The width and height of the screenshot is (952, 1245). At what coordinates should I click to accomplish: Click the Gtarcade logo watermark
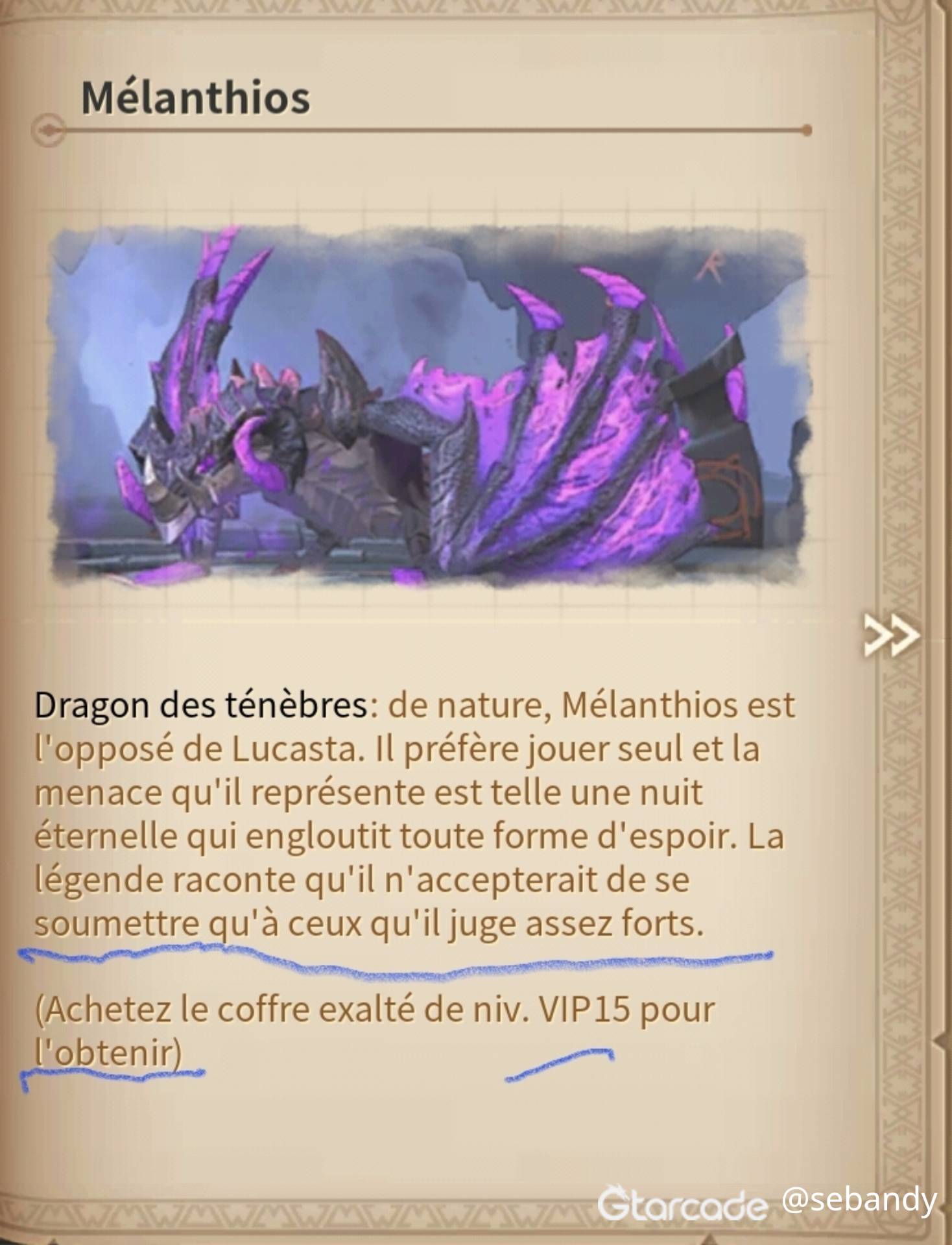[x=682, y=1203]
